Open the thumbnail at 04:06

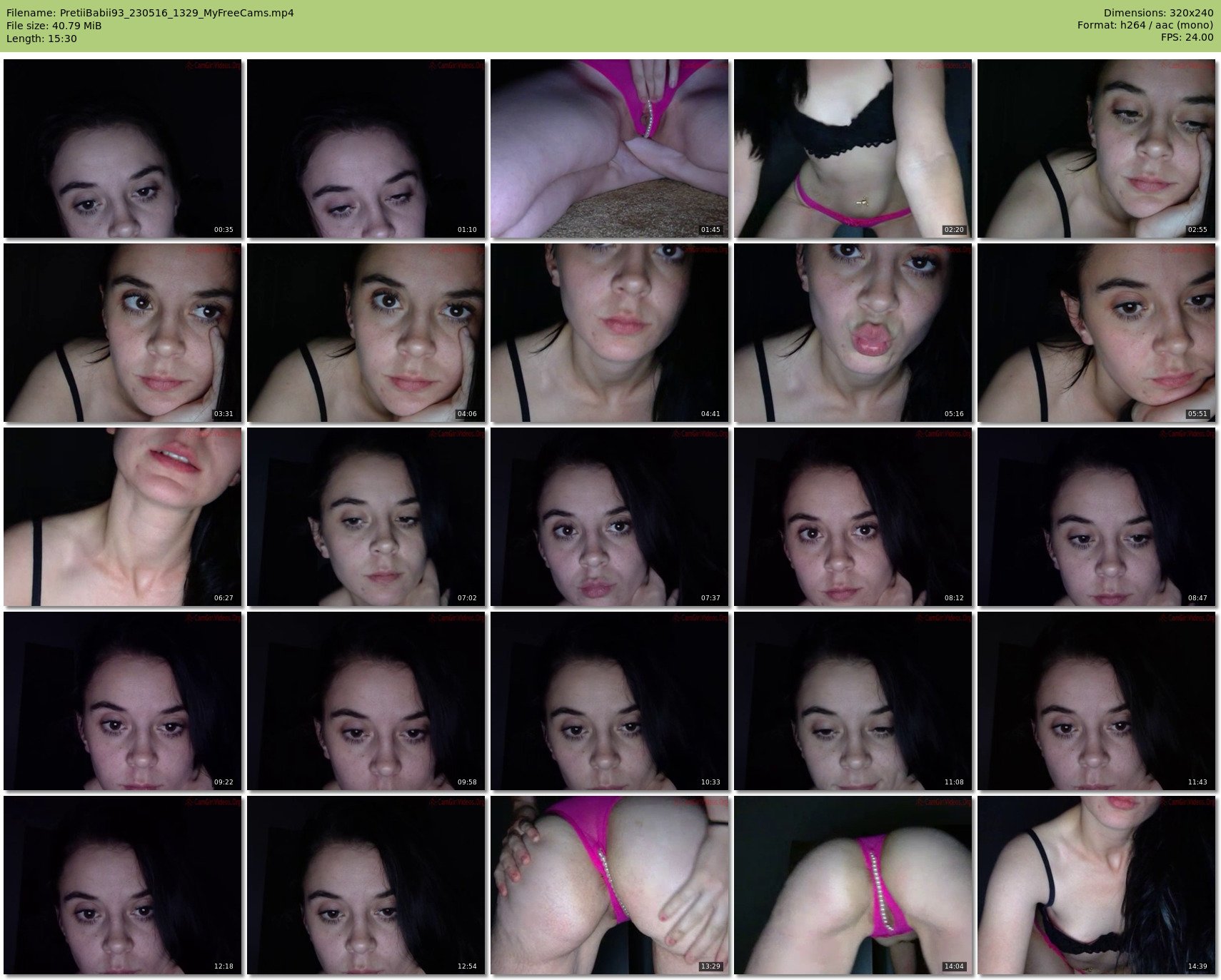(x=366, y=333)
